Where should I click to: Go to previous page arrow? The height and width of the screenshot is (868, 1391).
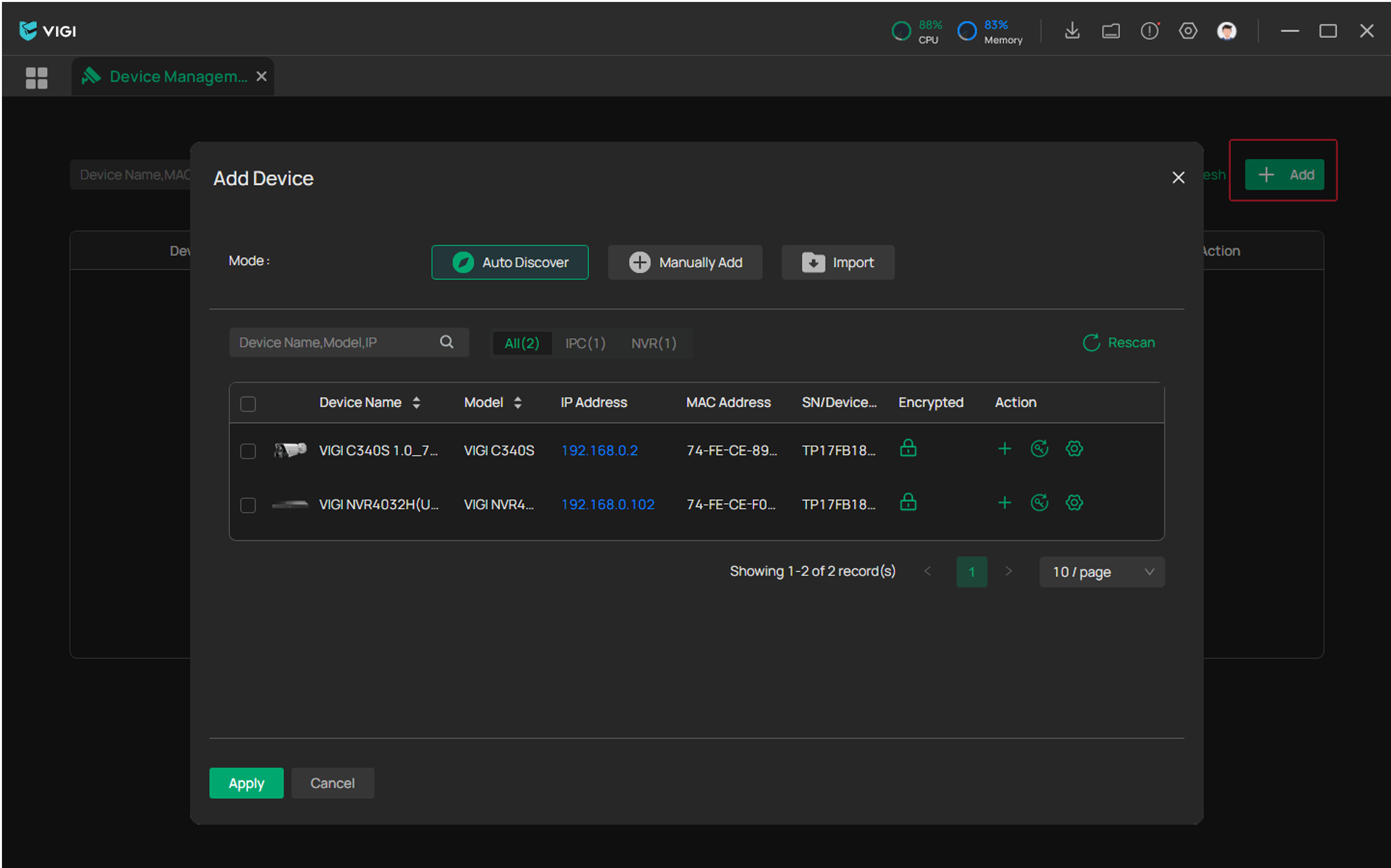[927, 571]
